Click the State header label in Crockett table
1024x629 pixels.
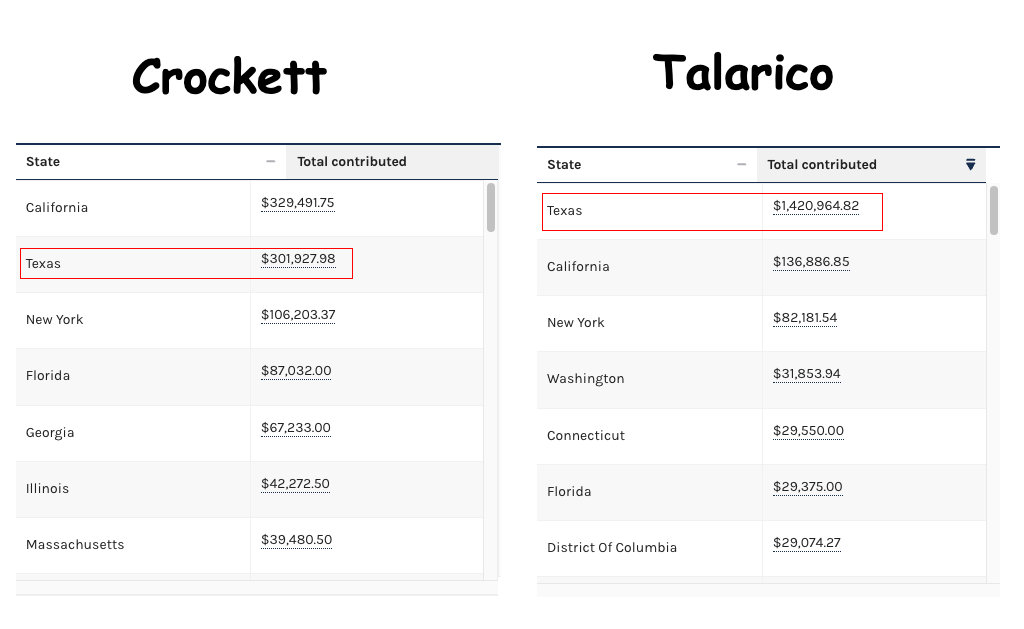(43, 162)
